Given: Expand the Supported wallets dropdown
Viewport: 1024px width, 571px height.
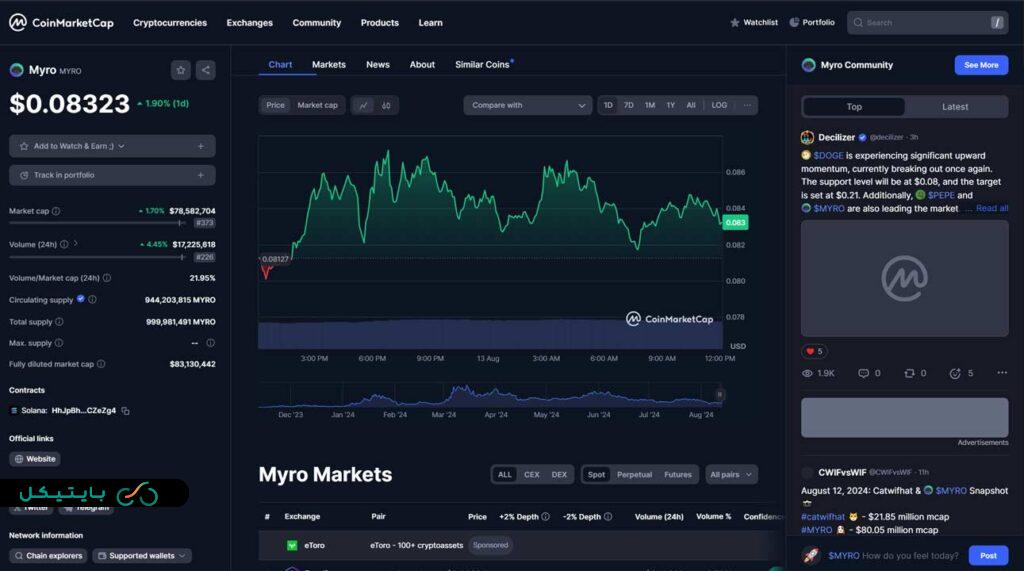Looking at the screenshot, I should (148, 556).
